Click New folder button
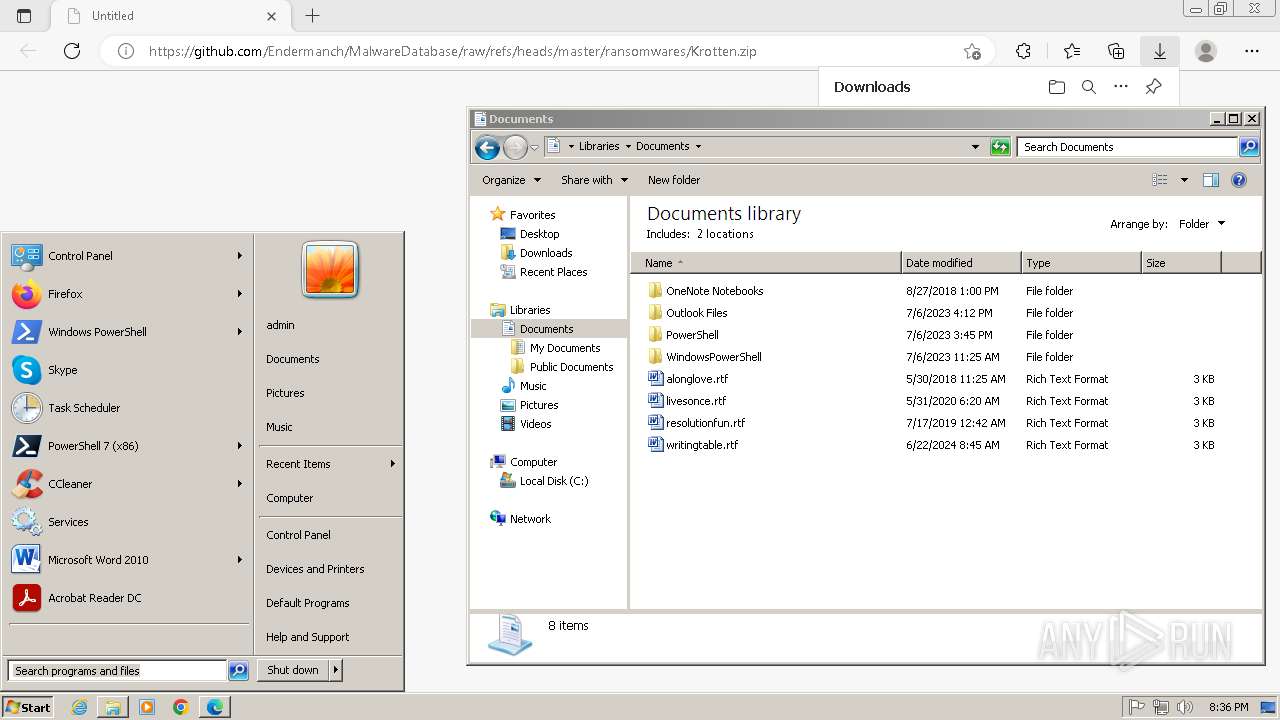This screenshot has width=1280, height=720. [674, 180]
